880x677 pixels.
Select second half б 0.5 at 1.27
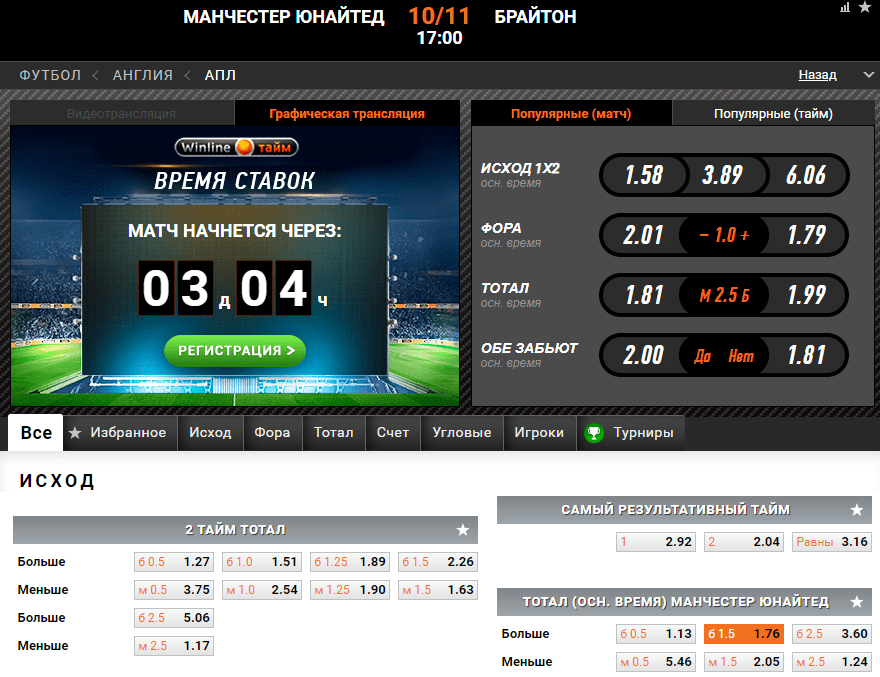[174, 562]
